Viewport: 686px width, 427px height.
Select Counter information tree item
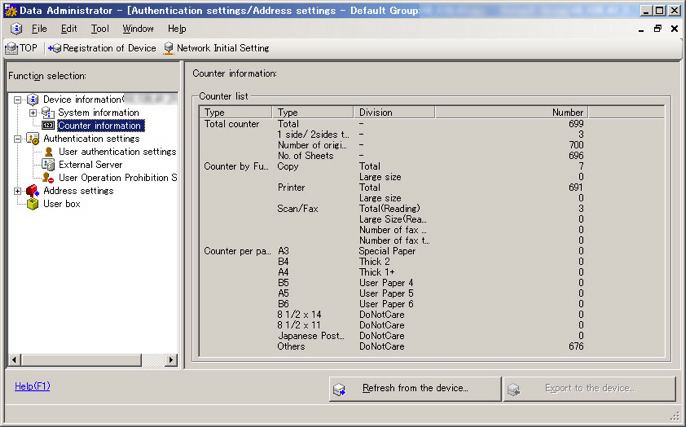[x=100, y=126]
